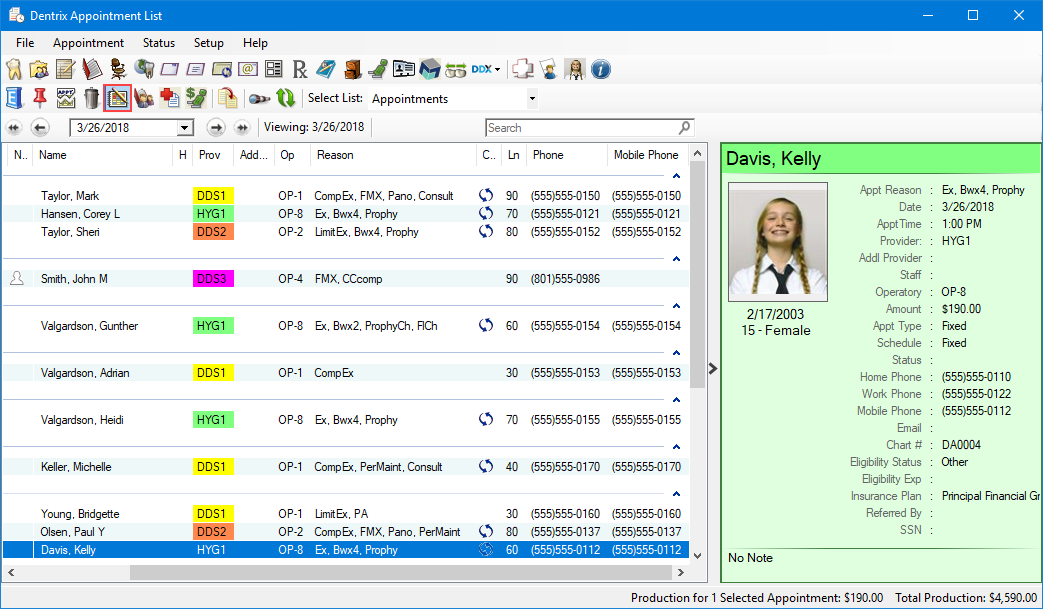The width and height of the screenshot is (1043, 609).
Task: Click the red-highlighted appointment list icon
Action: [x=117, y=97]
